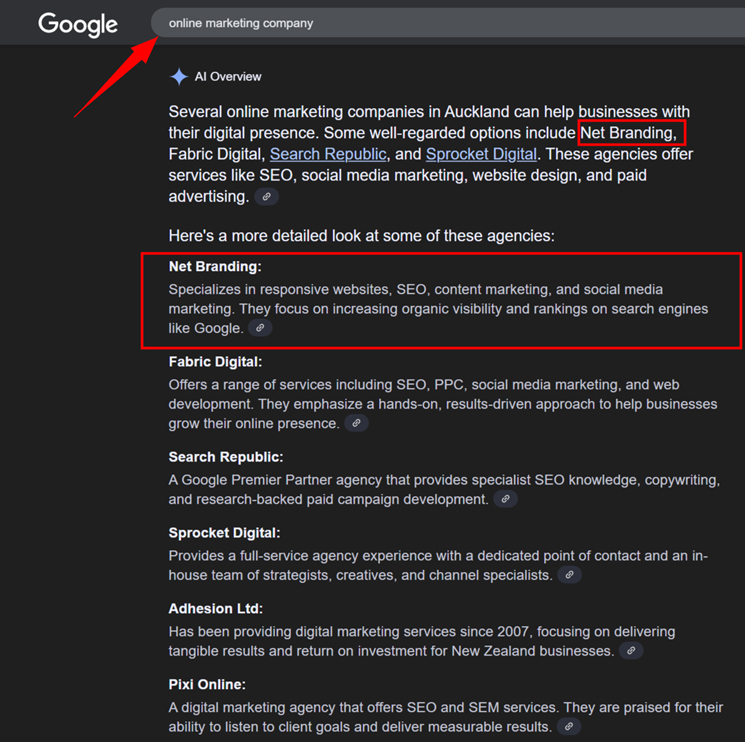Click the 'Adhesion Ltd:' heading

pos(216,609)
